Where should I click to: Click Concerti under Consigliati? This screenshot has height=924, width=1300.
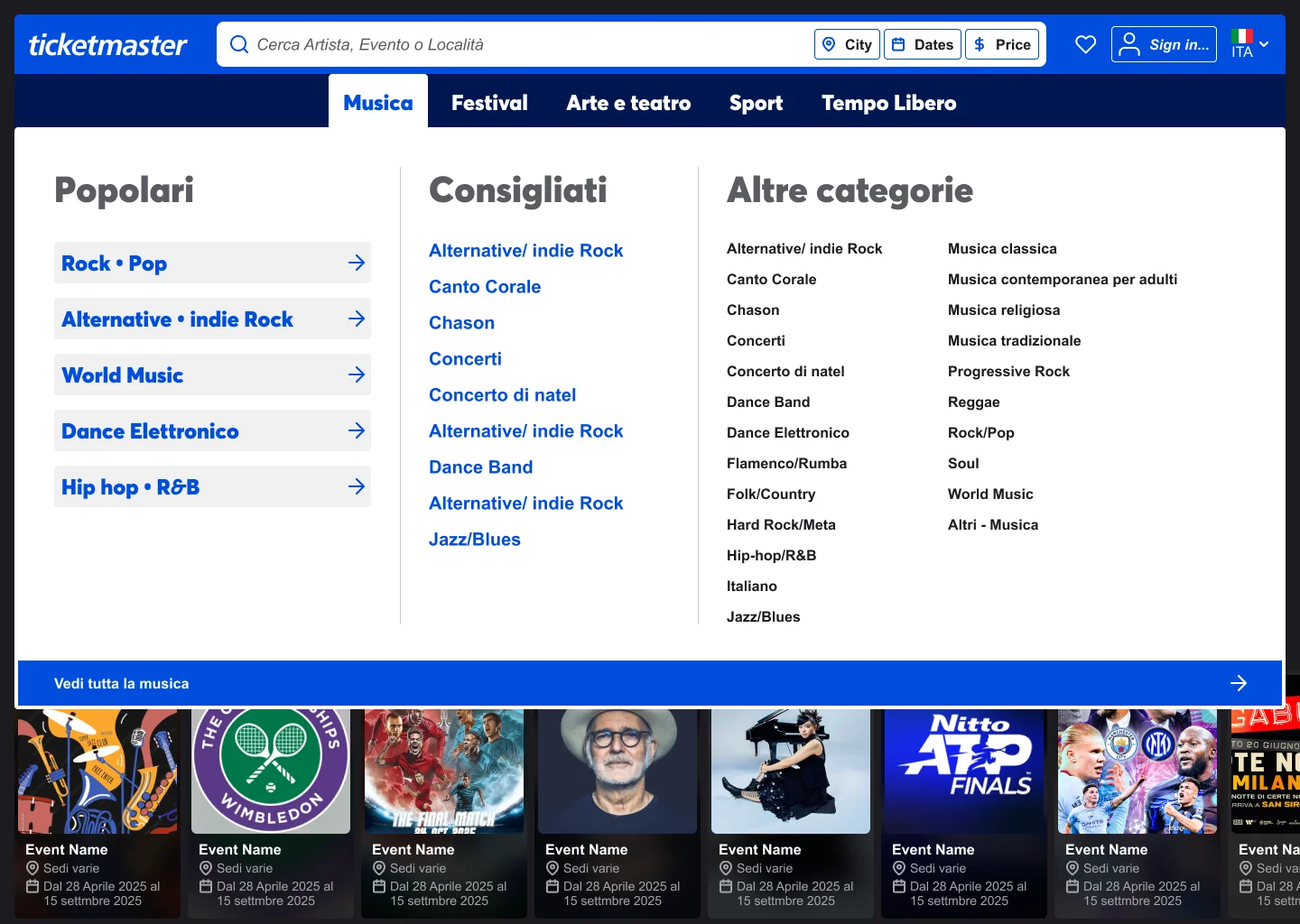click(465, 358)
